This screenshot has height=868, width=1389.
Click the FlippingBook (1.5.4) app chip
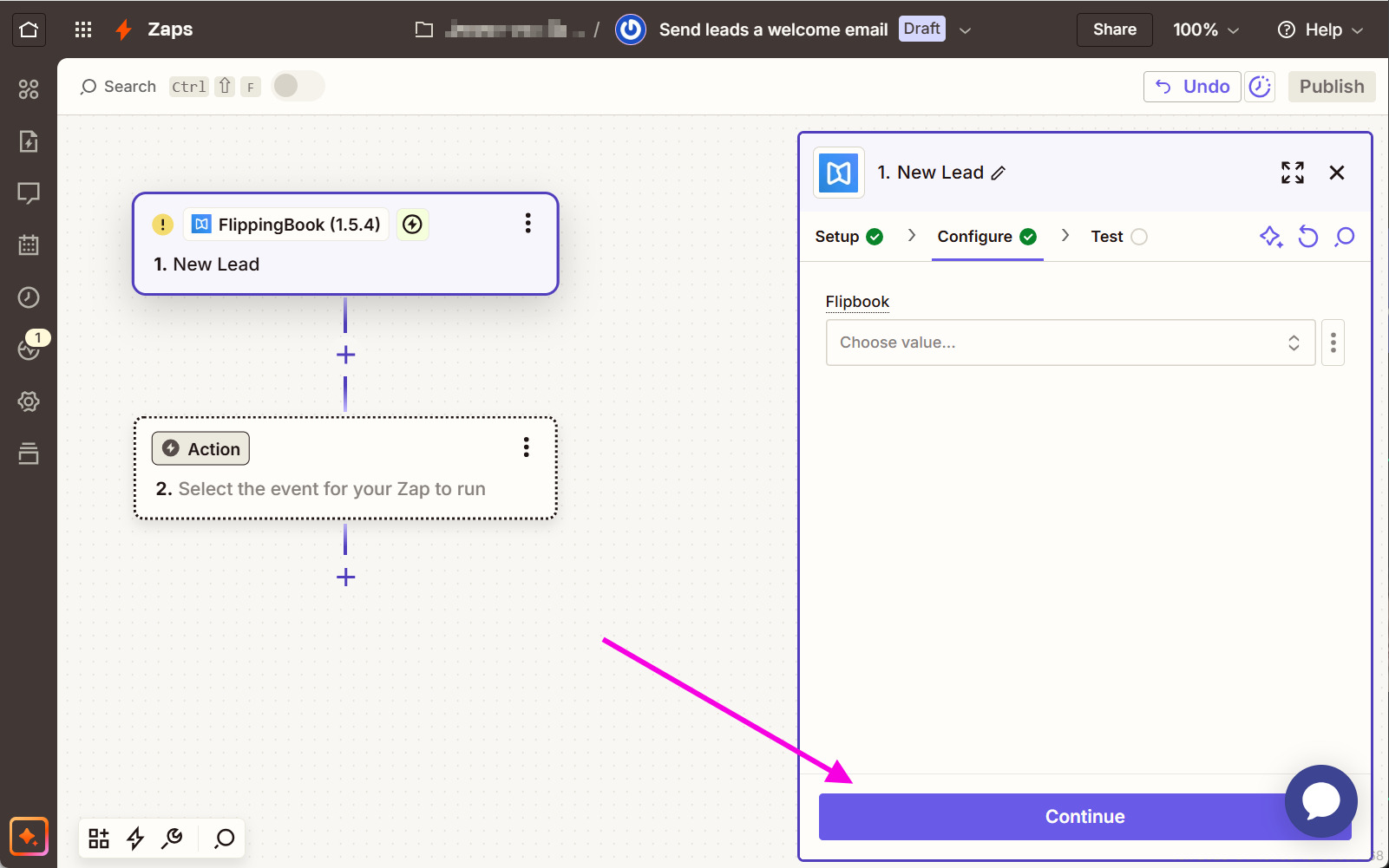click(286, 225)
